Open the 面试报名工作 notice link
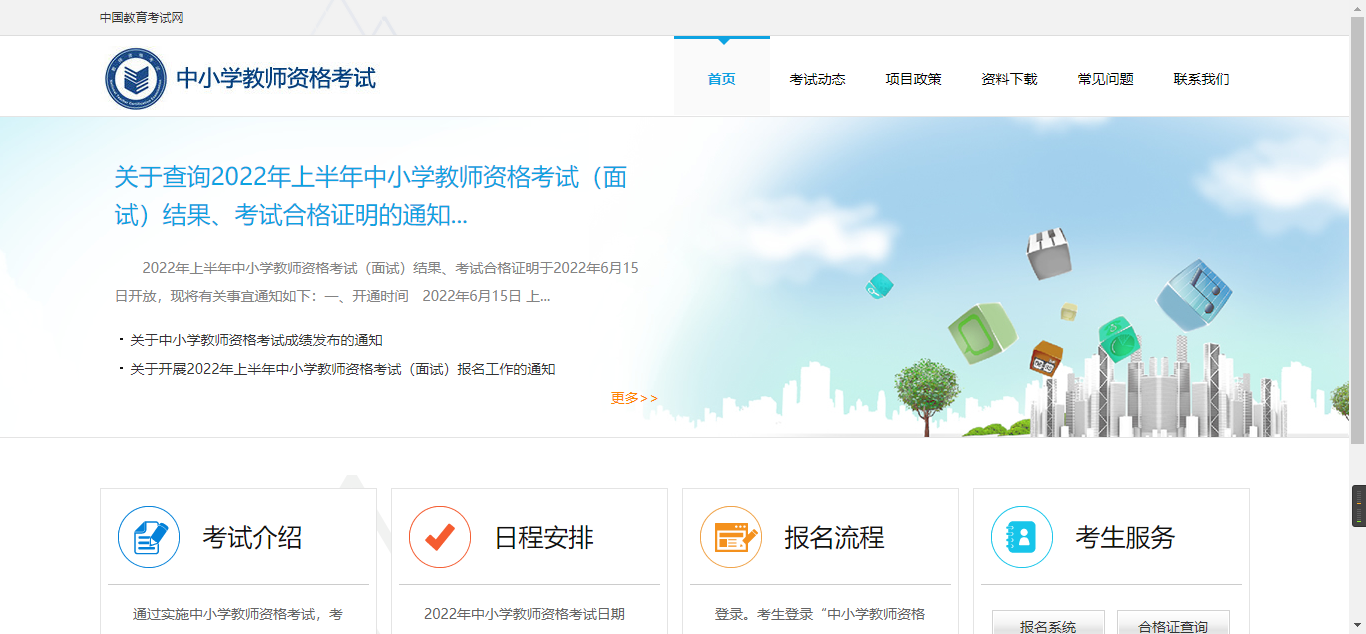The width and height of the screenshot is (1366, 634). coord(340,368)
